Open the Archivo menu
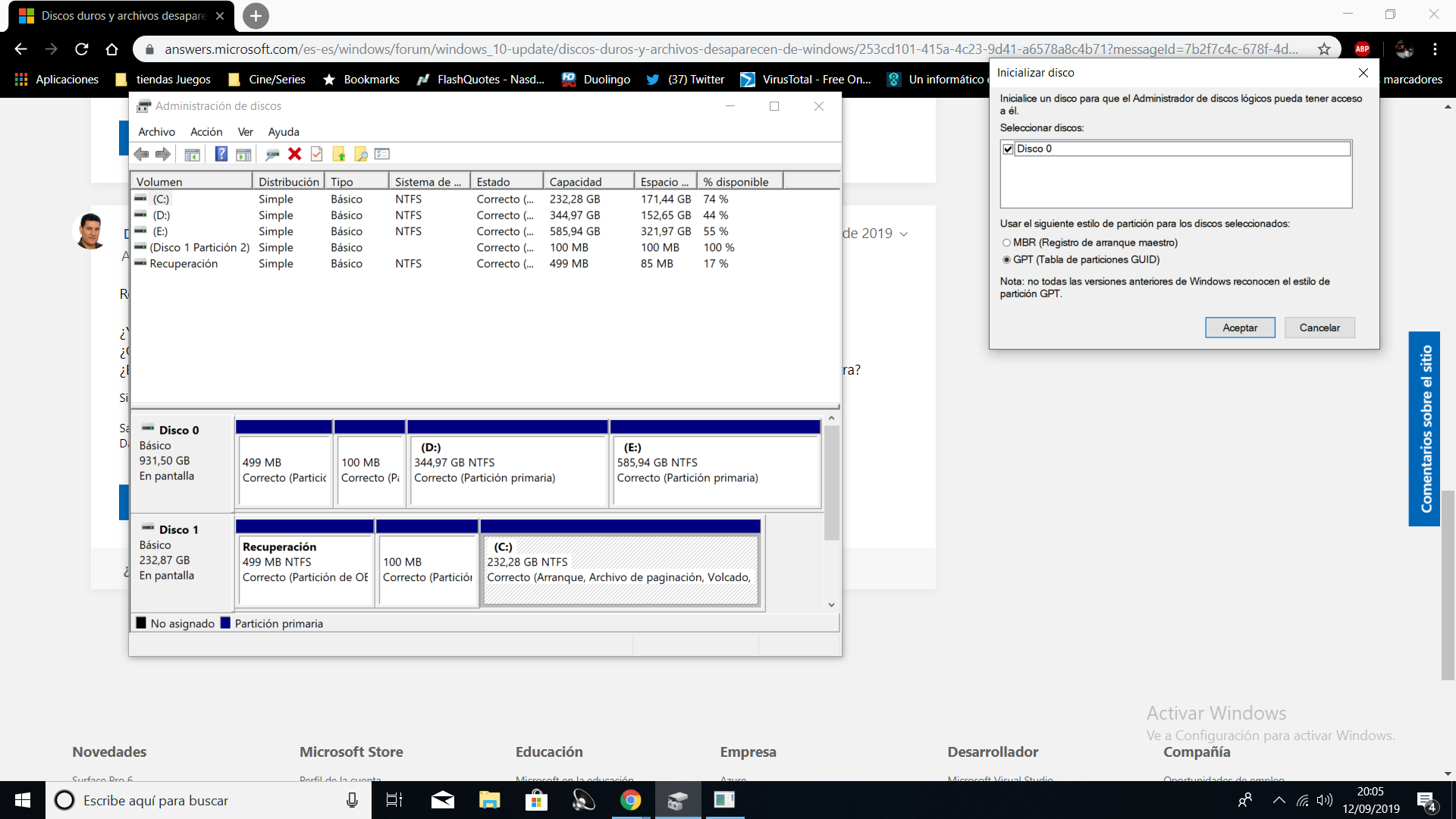 pos(156,132)
